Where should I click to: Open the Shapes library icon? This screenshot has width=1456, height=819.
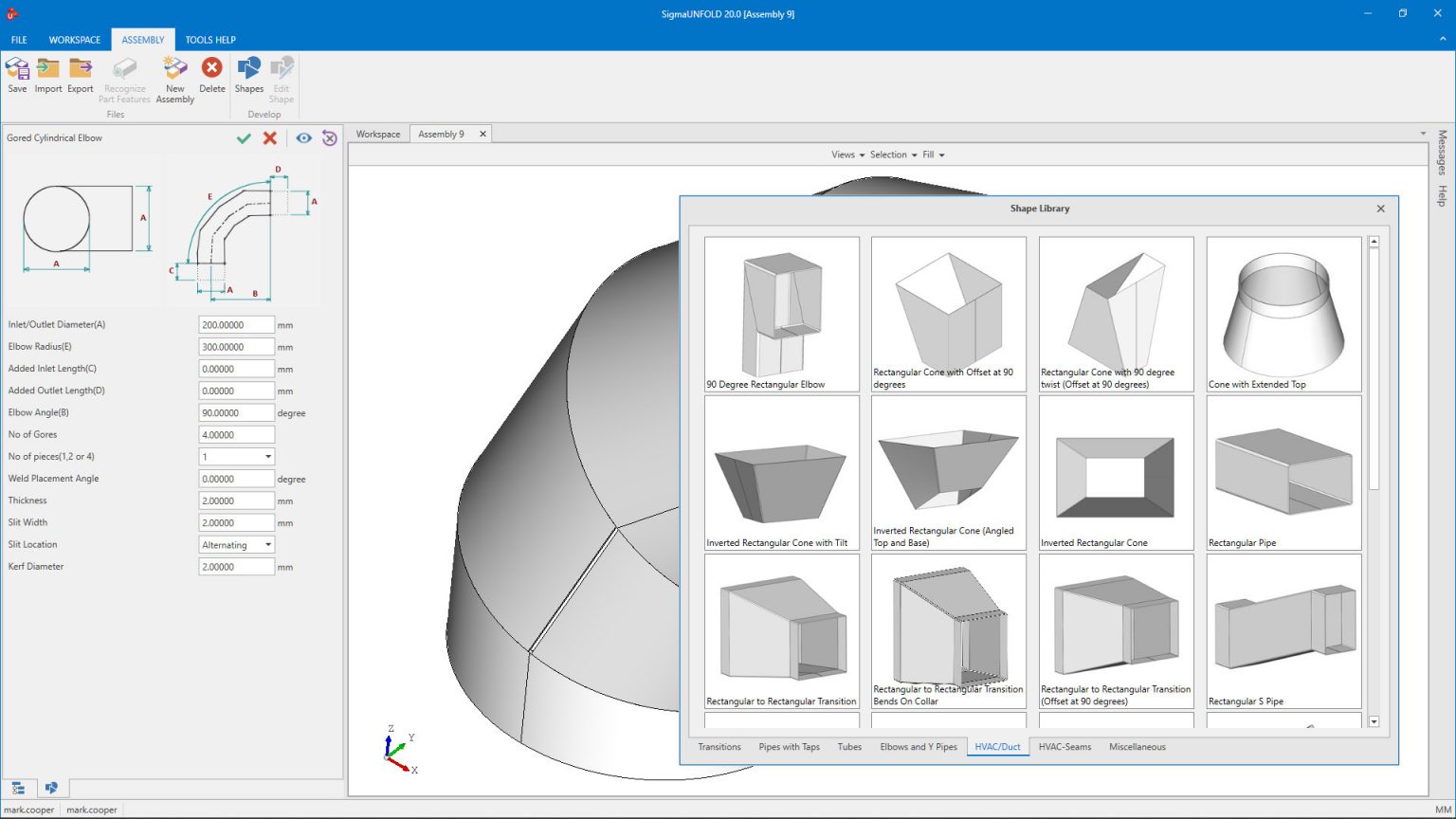coord(248,76)
